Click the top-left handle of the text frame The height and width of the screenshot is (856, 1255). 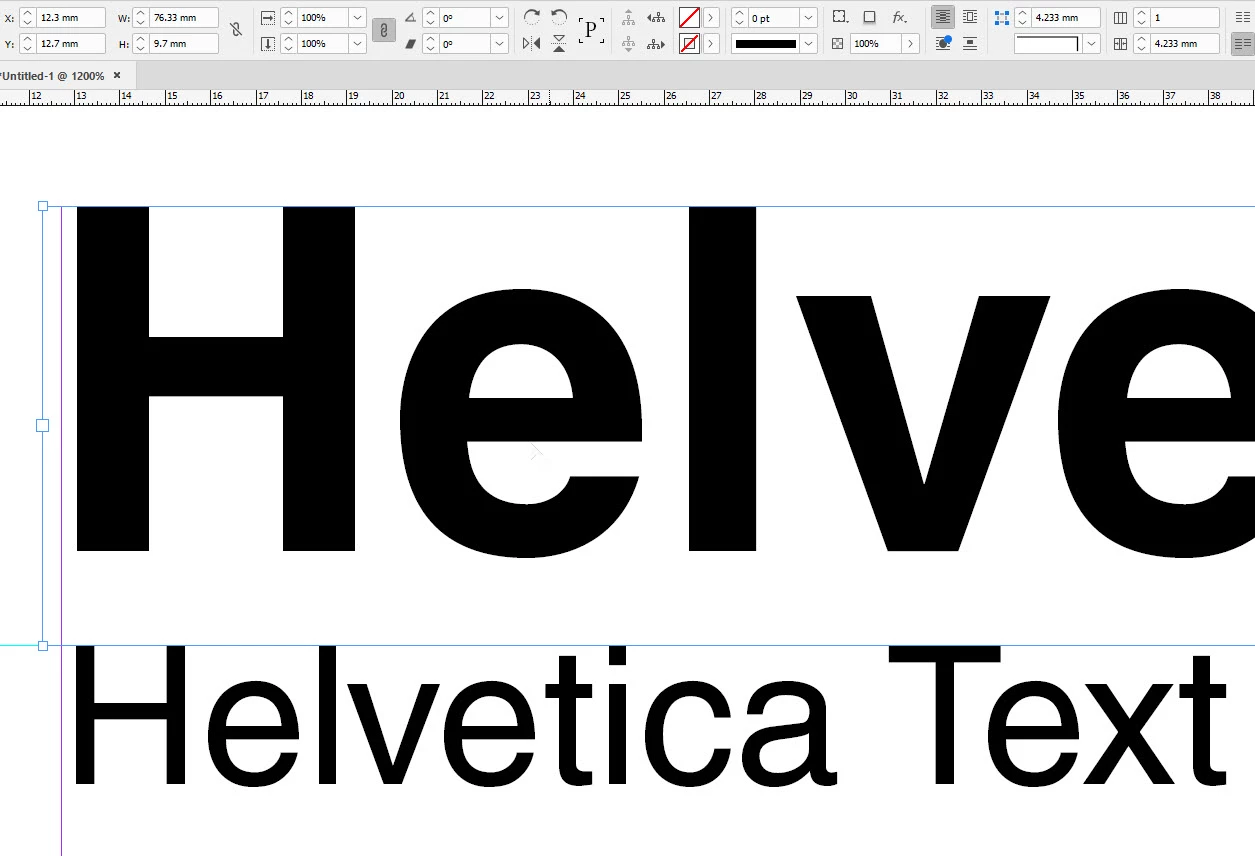tap(43, 206)
